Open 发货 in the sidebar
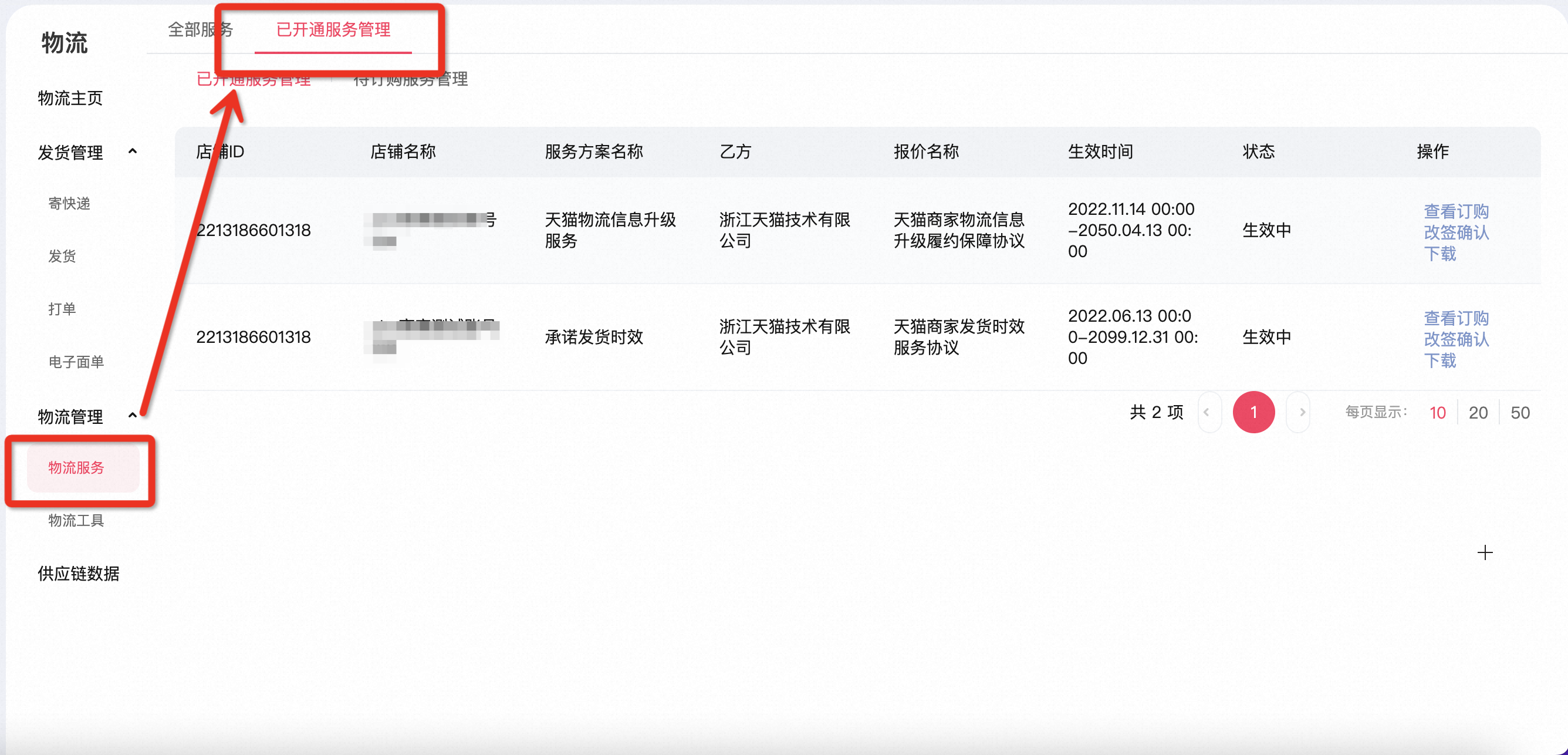Screen dimensions: 1568x755 coord(62,257)
